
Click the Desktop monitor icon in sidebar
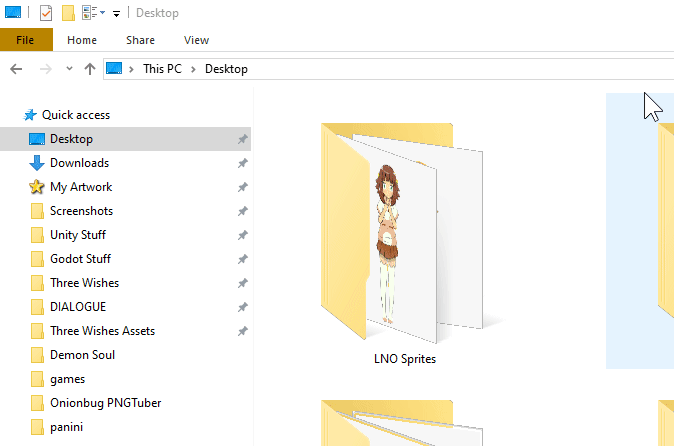click(x=37, y=139)
